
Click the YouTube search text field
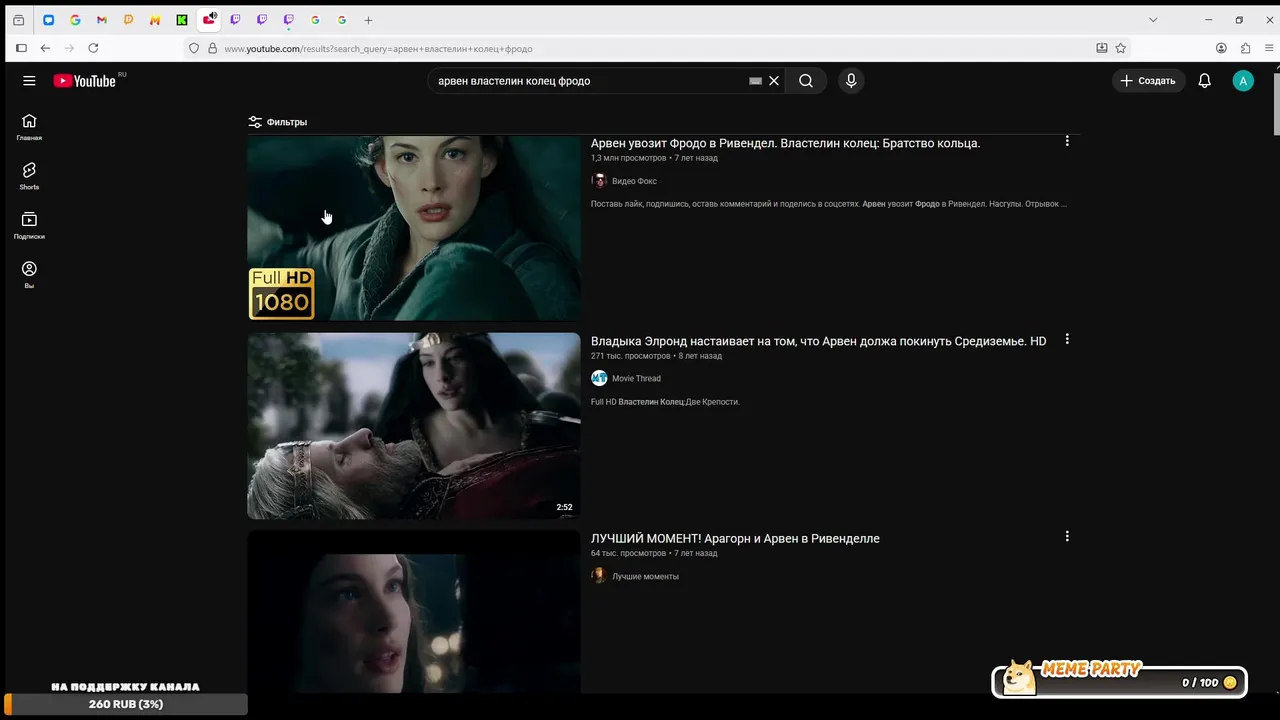[x=590, y=81]
